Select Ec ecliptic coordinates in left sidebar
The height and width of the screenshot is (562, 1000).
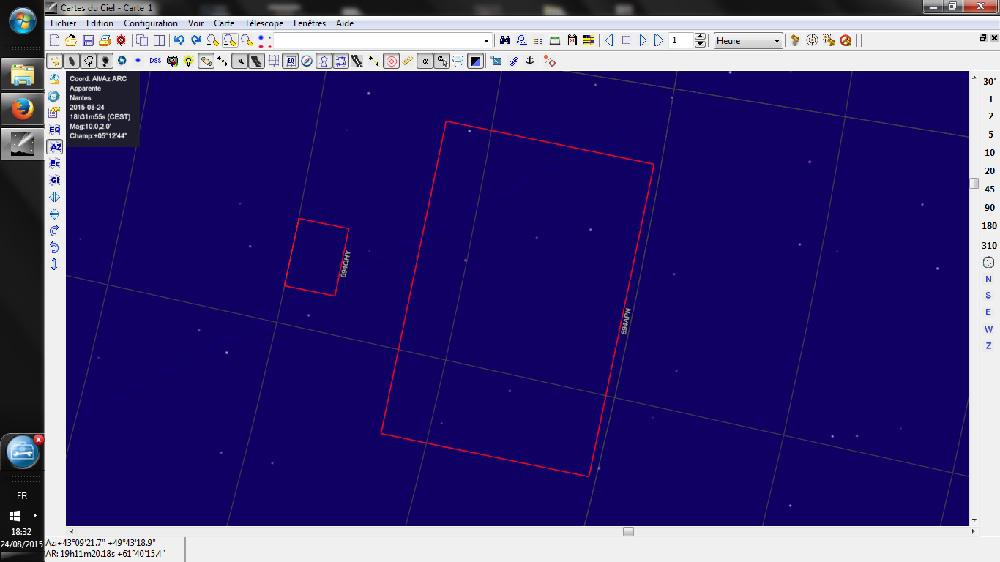tap(55, 163)
